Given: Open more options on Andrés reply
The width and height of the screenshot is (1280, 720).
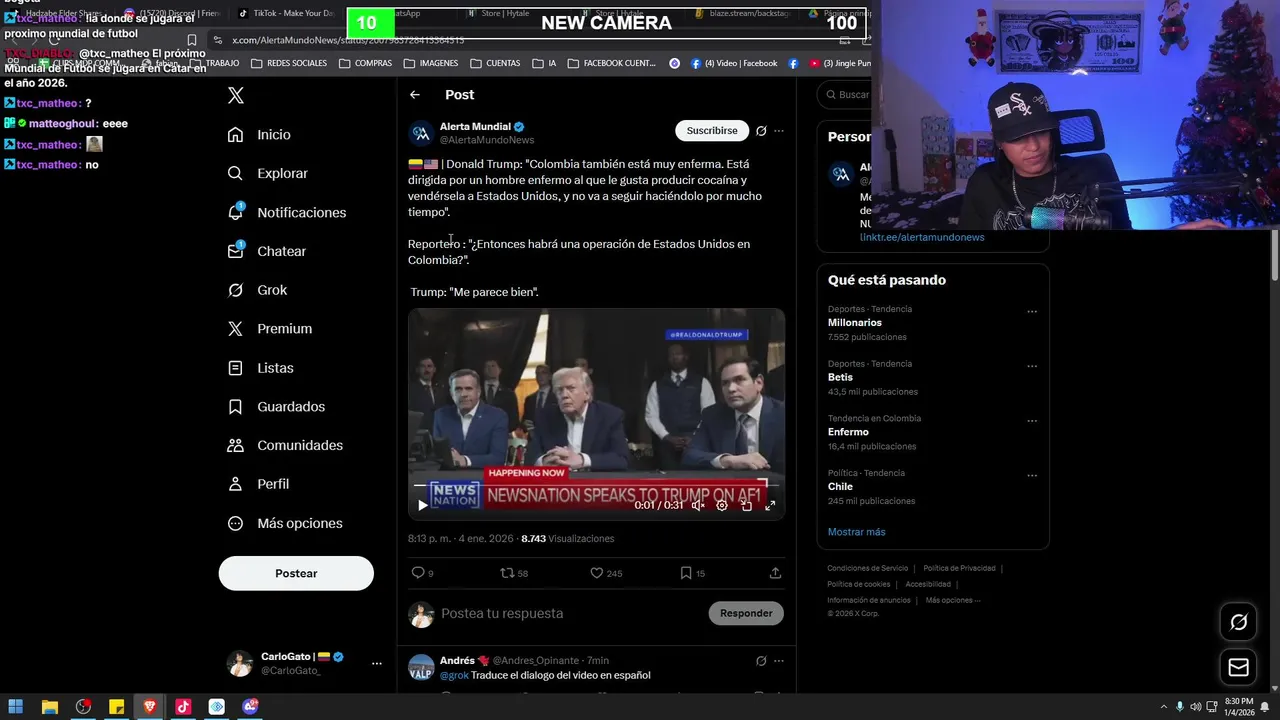Looking at the screenshot, I should pos(779,661).
